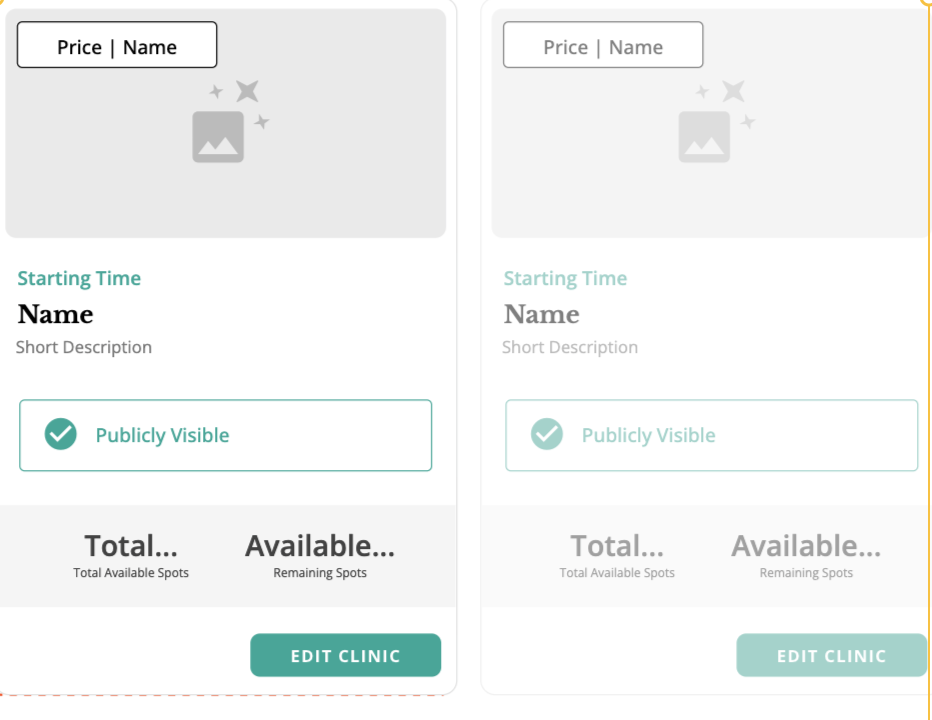Image resolution: width=932 pixels, height=720 pixels.
Task: Click the left card's Publicly Visible label
Action: pyautogui.click(x=162, y=436)
